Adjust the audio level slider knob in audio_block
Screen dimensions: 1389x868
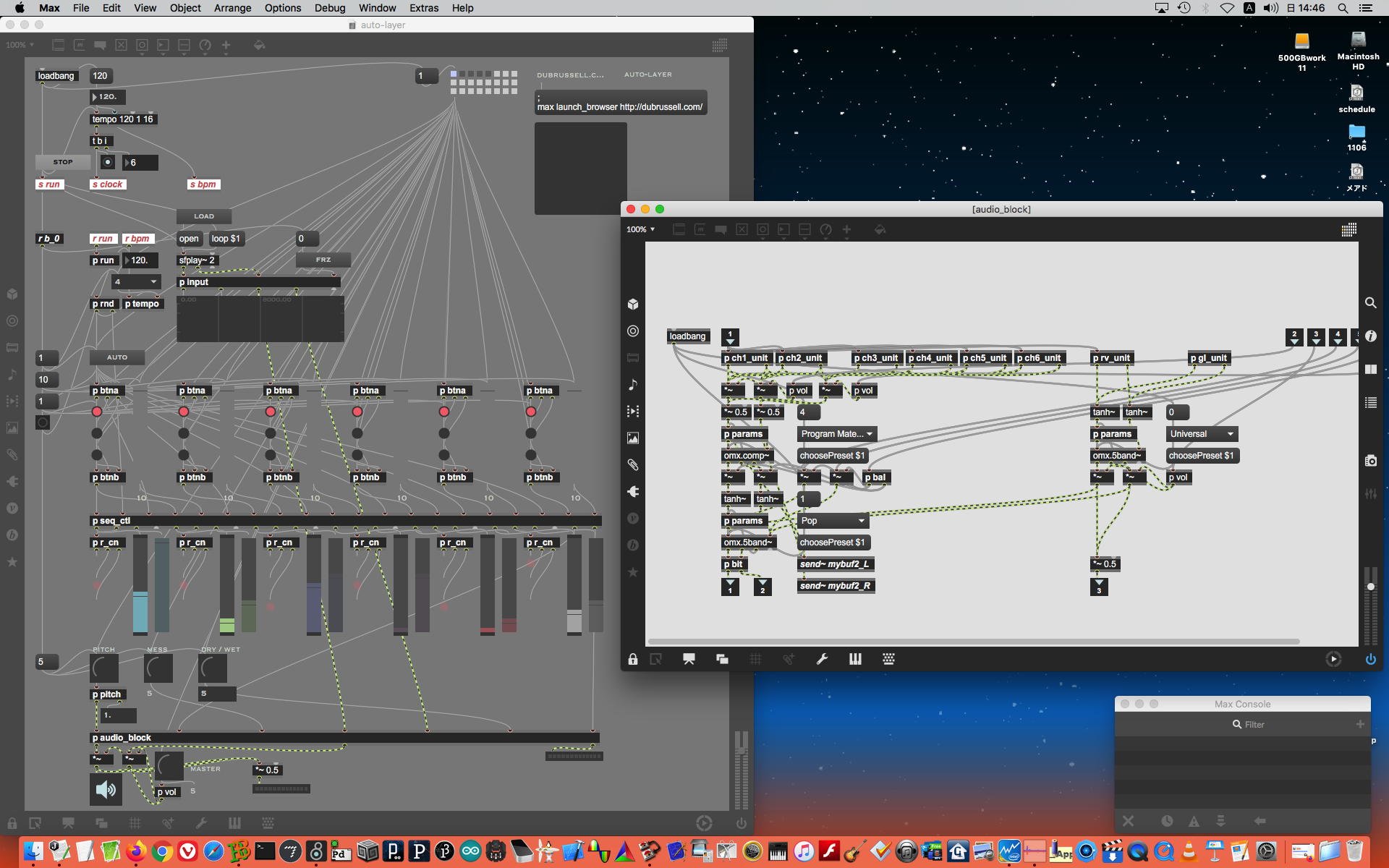coord(1370,587)
